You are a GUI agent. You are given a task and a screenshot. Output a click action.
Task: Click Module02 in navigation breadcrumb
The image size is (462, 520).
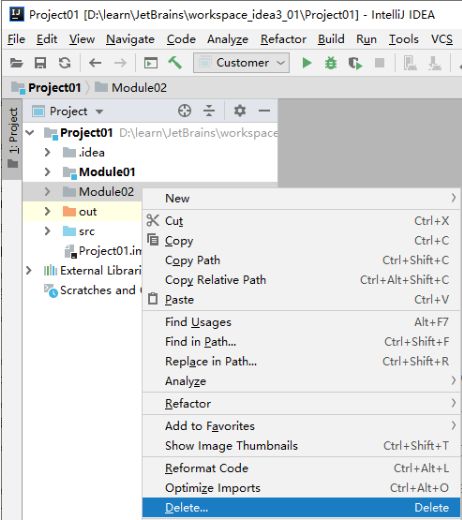131,88
